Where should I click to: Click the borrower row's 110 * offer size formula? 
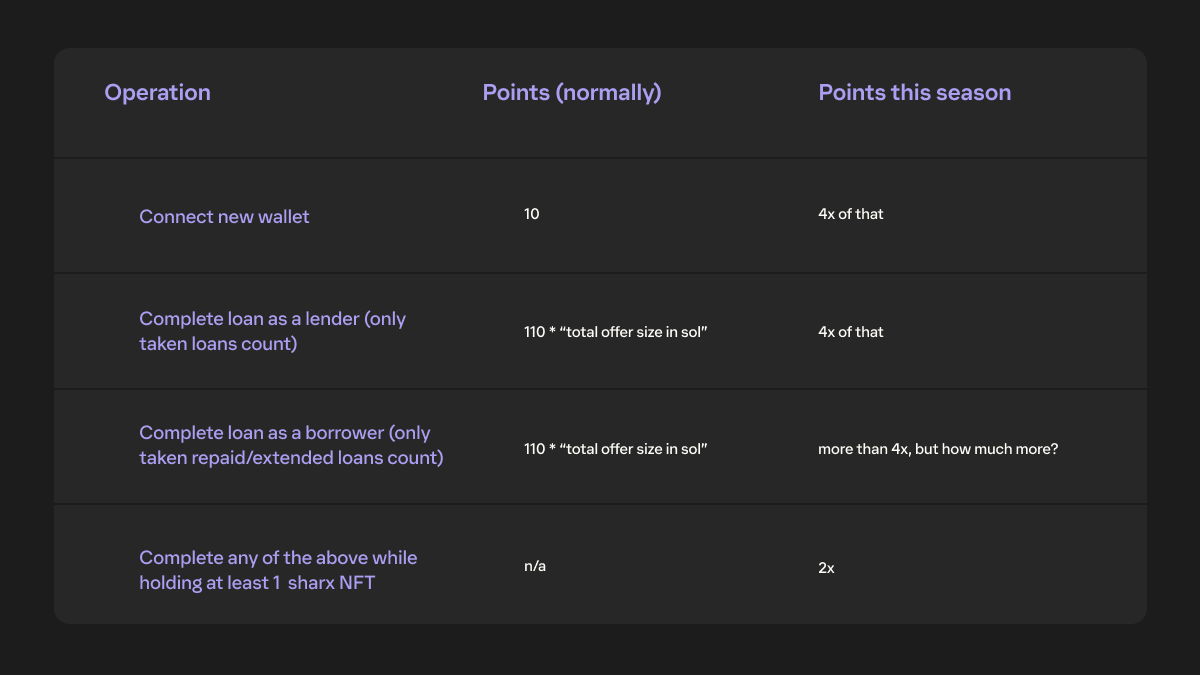point(615,449)
